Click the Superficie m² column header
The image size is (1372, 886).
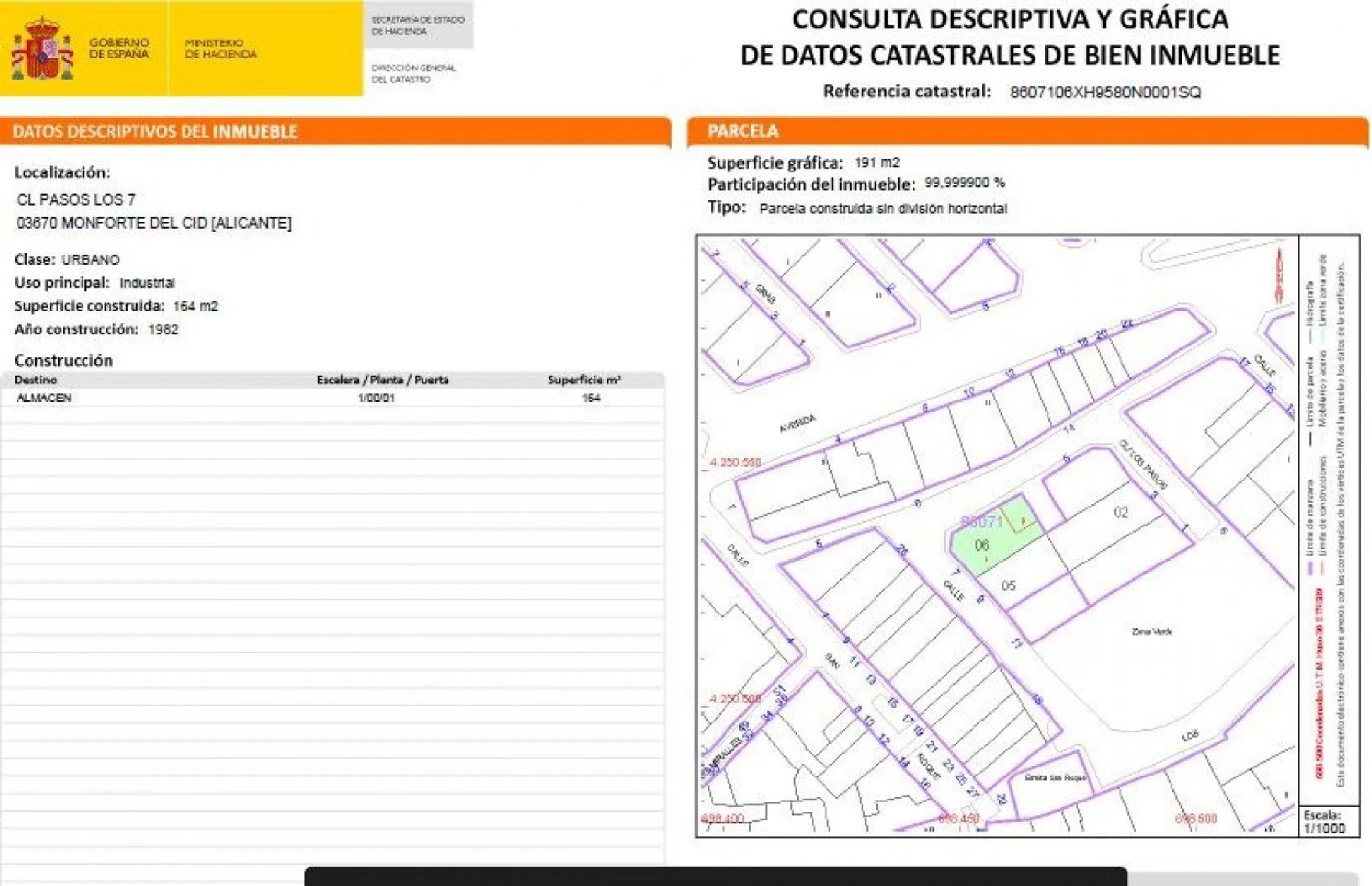(x=584, y=380)
